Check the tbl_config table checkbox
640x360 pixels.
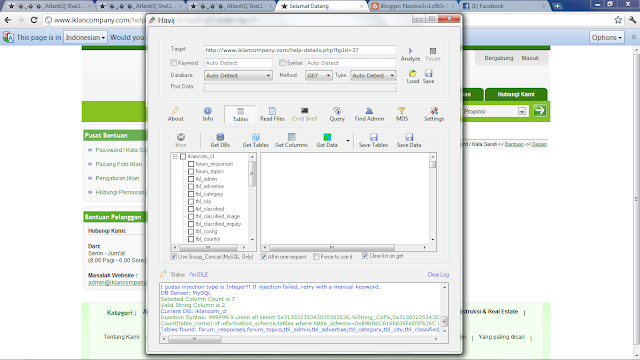(x=191, y=231)
